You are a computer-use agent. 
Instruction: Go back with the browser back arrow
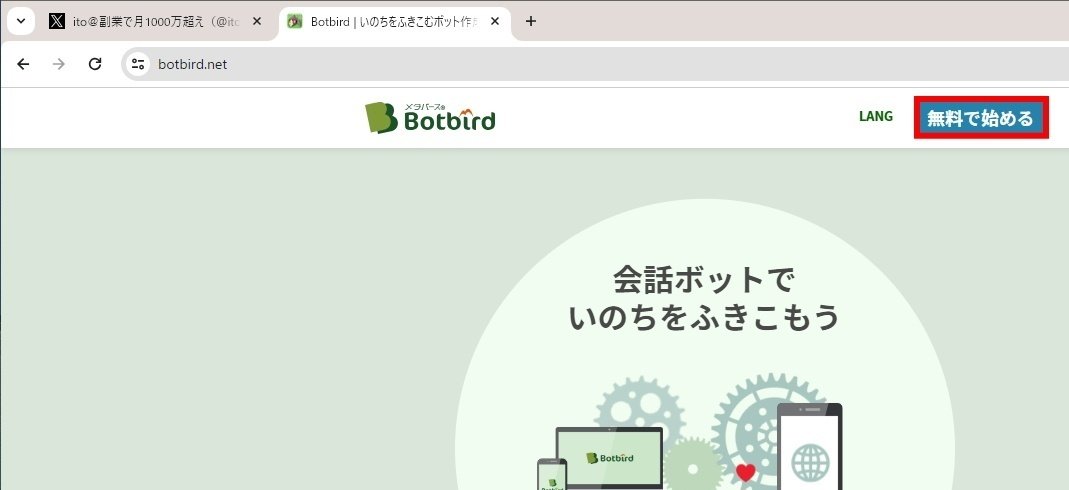(x=23, y=64)
